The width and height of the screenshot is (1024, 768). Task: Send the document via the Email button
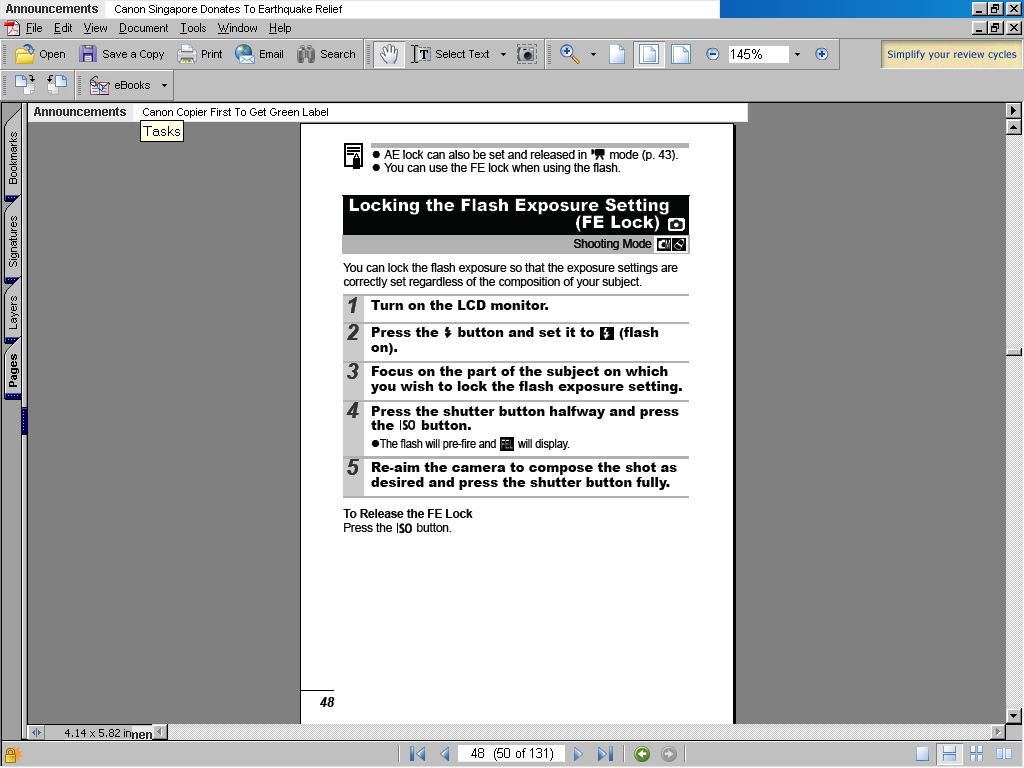coord(259,54)
